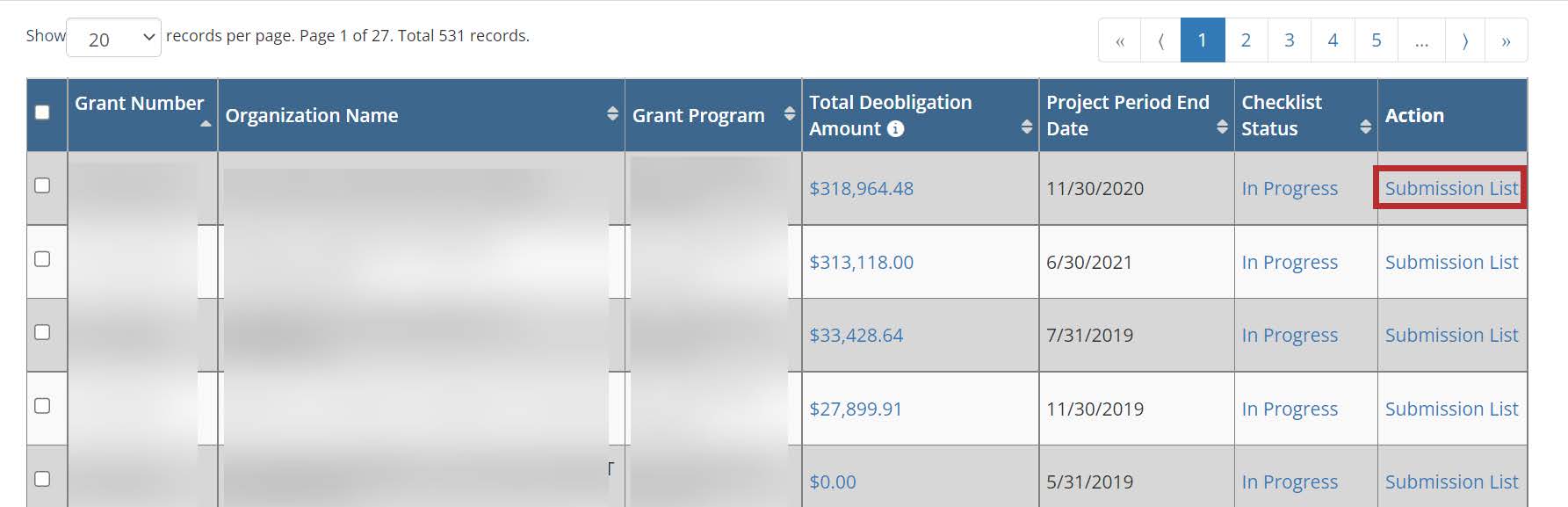
Task: Toggle select-all checkbox in table header
Action: click(42, 112)
